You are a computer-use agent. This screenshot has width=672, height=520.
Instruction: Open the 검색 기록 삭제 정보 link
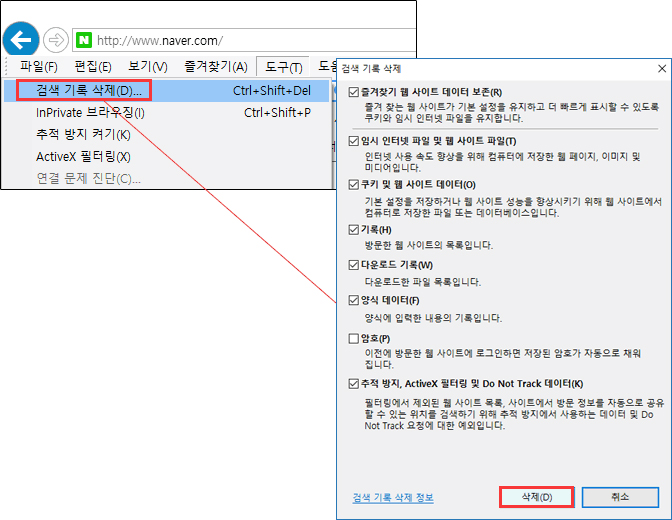(393, 497)
